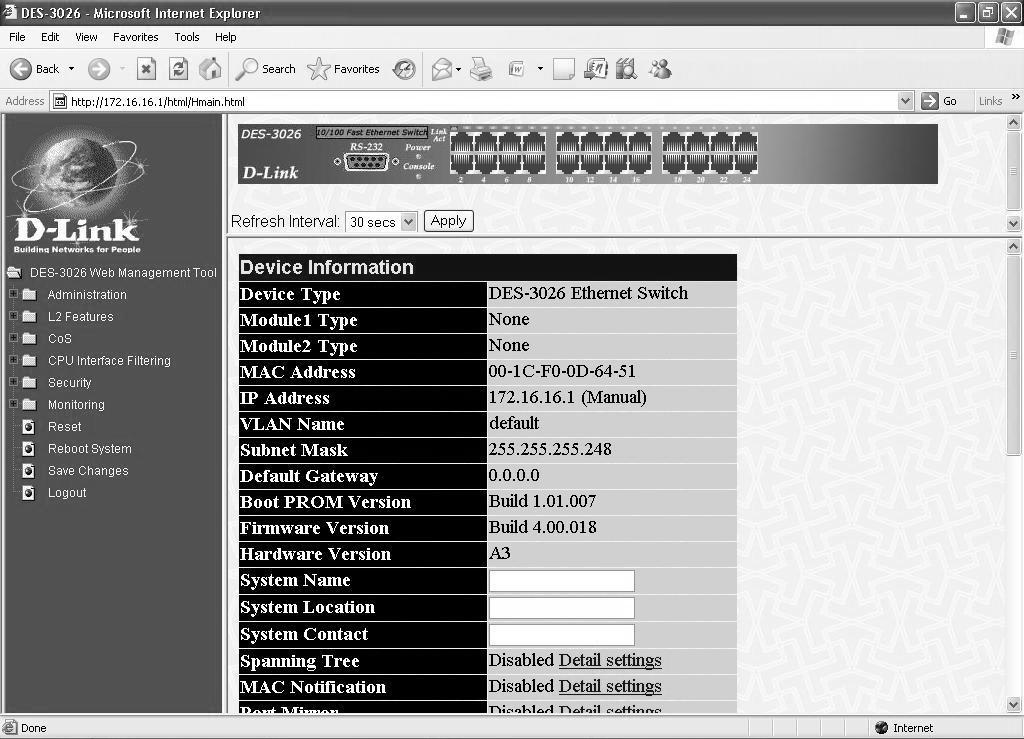Open the Edit menu
The width and height of the screenshot is (1024, 739).
[x=50, y=37]
